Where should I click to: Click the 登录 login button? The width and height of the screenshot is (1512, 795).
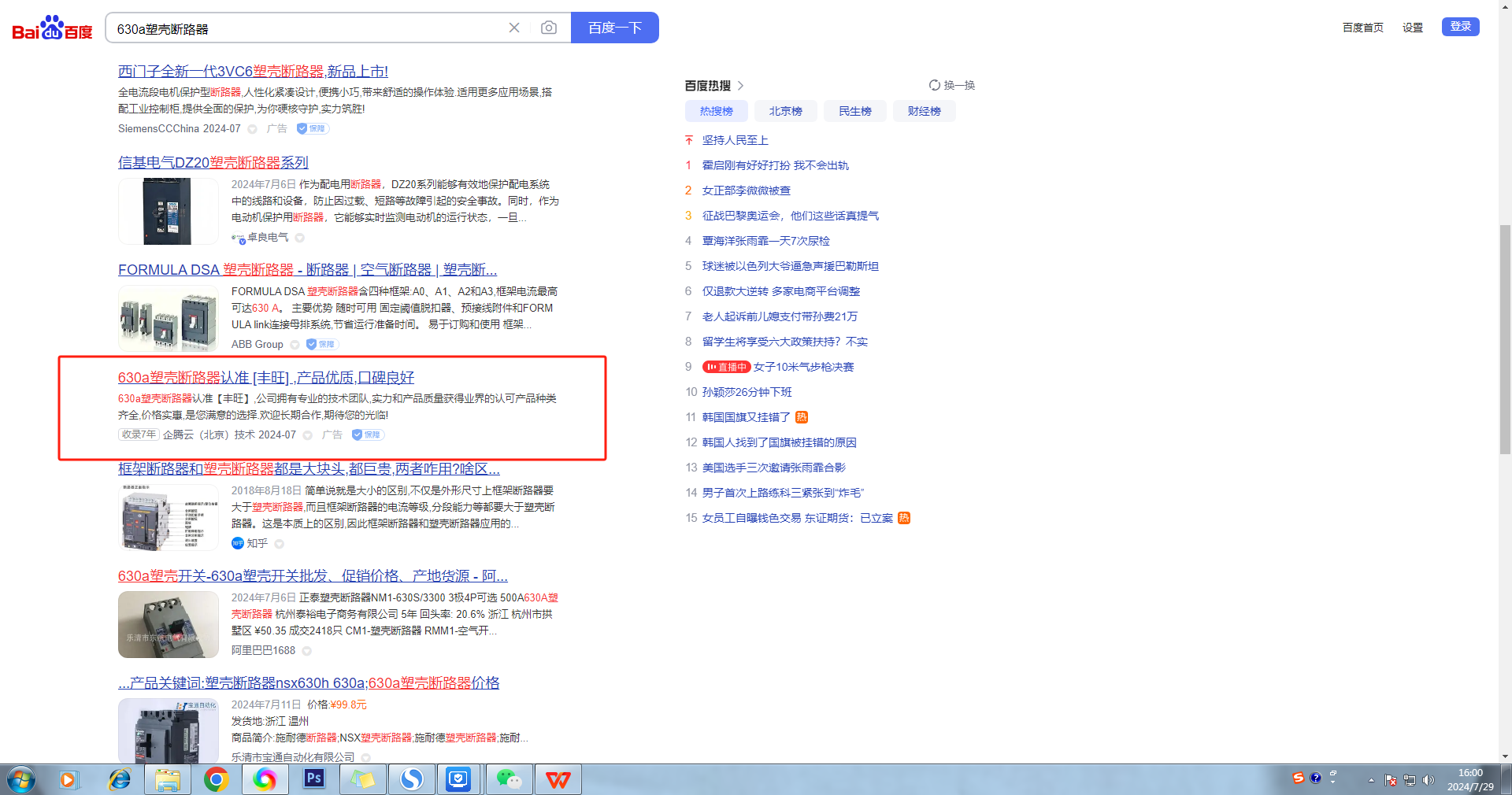pos(1460,27)
